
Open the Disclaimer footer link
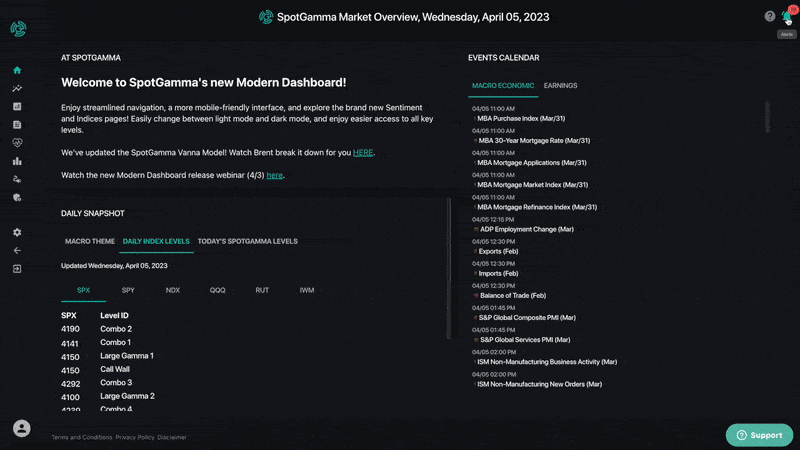click(171, 437)
